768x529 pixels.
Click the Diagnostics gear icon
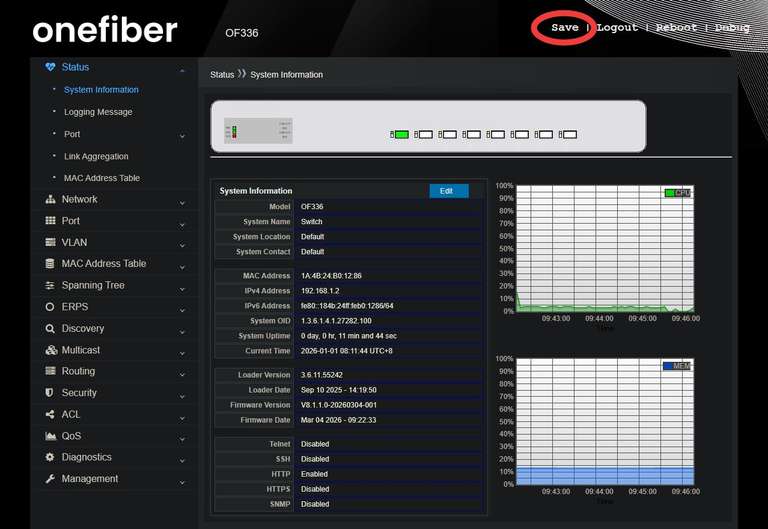click(50, 457)
